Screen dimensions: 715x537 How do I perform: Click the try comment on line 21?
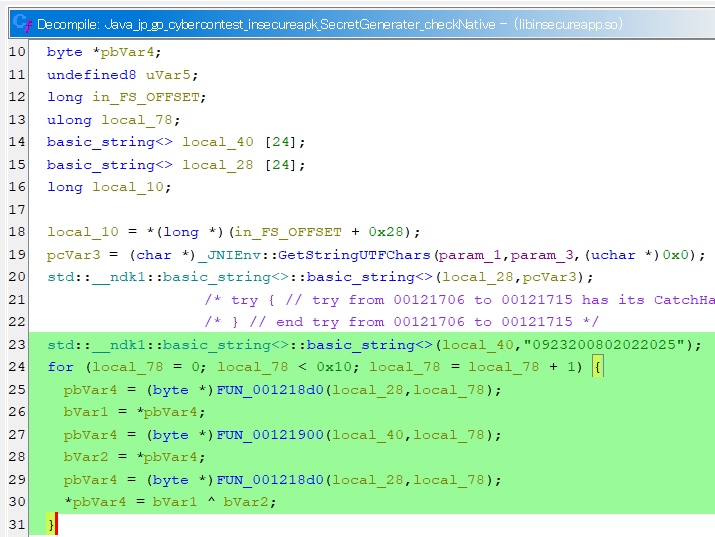coord(459,300)
